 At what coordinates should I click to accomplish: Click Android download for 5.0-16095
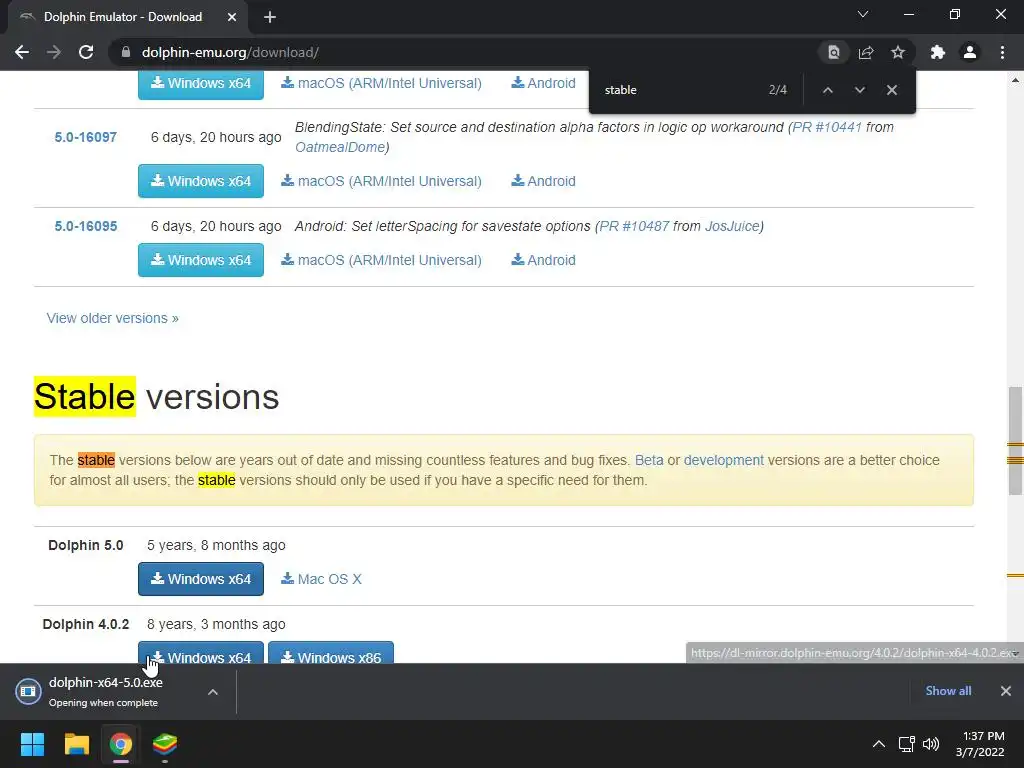tap(543, 260)
